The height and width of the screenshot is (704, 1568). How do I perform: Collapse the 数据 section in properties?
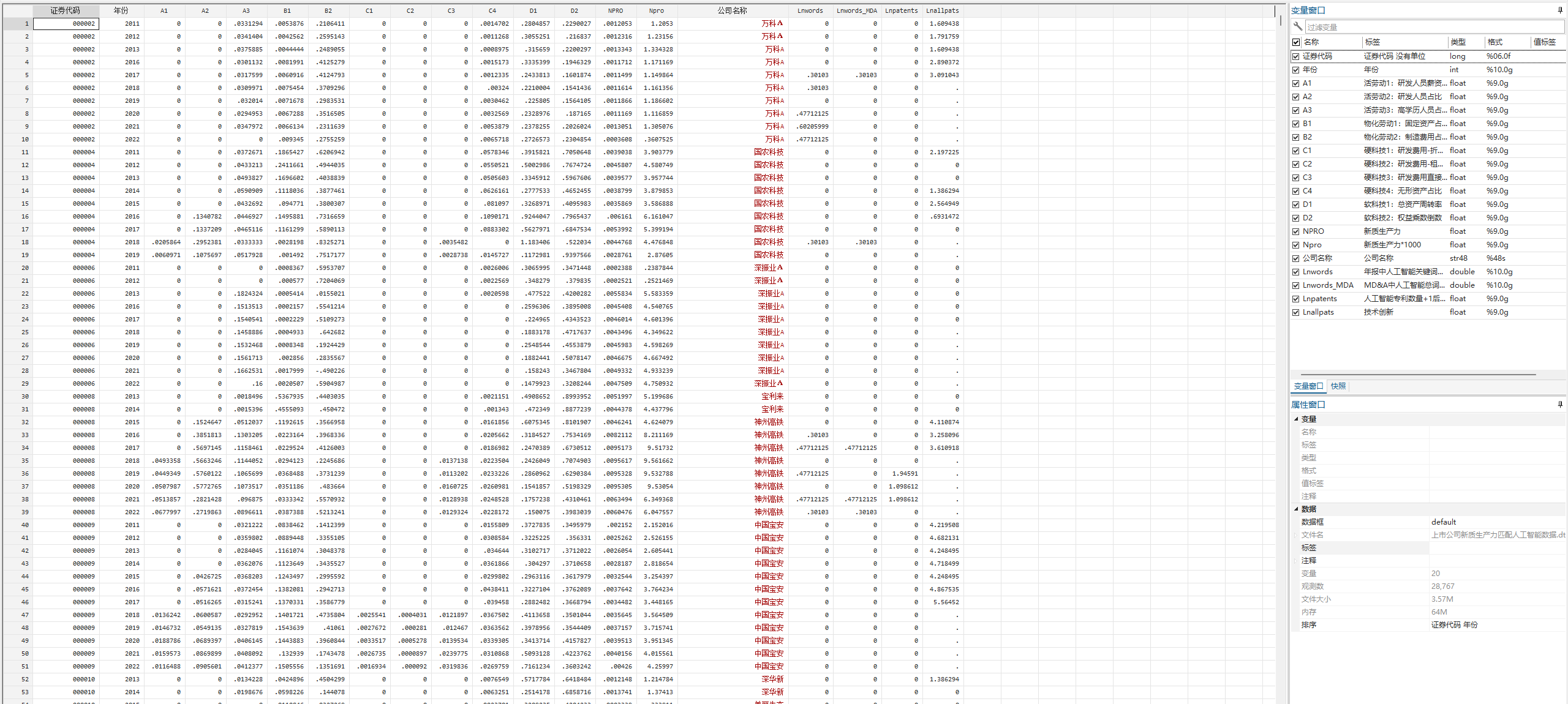click(x=1296, y=509)
